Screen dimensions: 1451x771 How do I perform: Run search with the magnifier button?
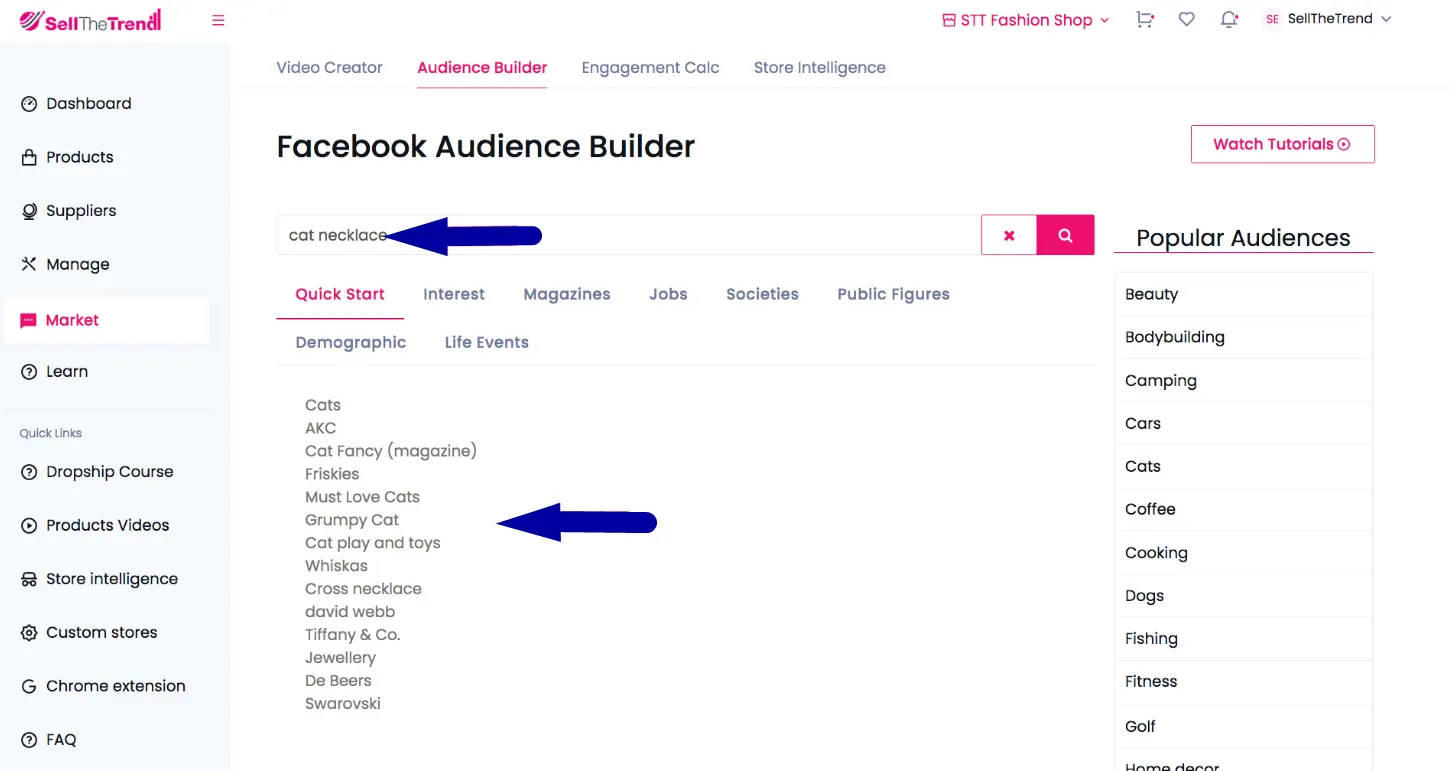1066,235
